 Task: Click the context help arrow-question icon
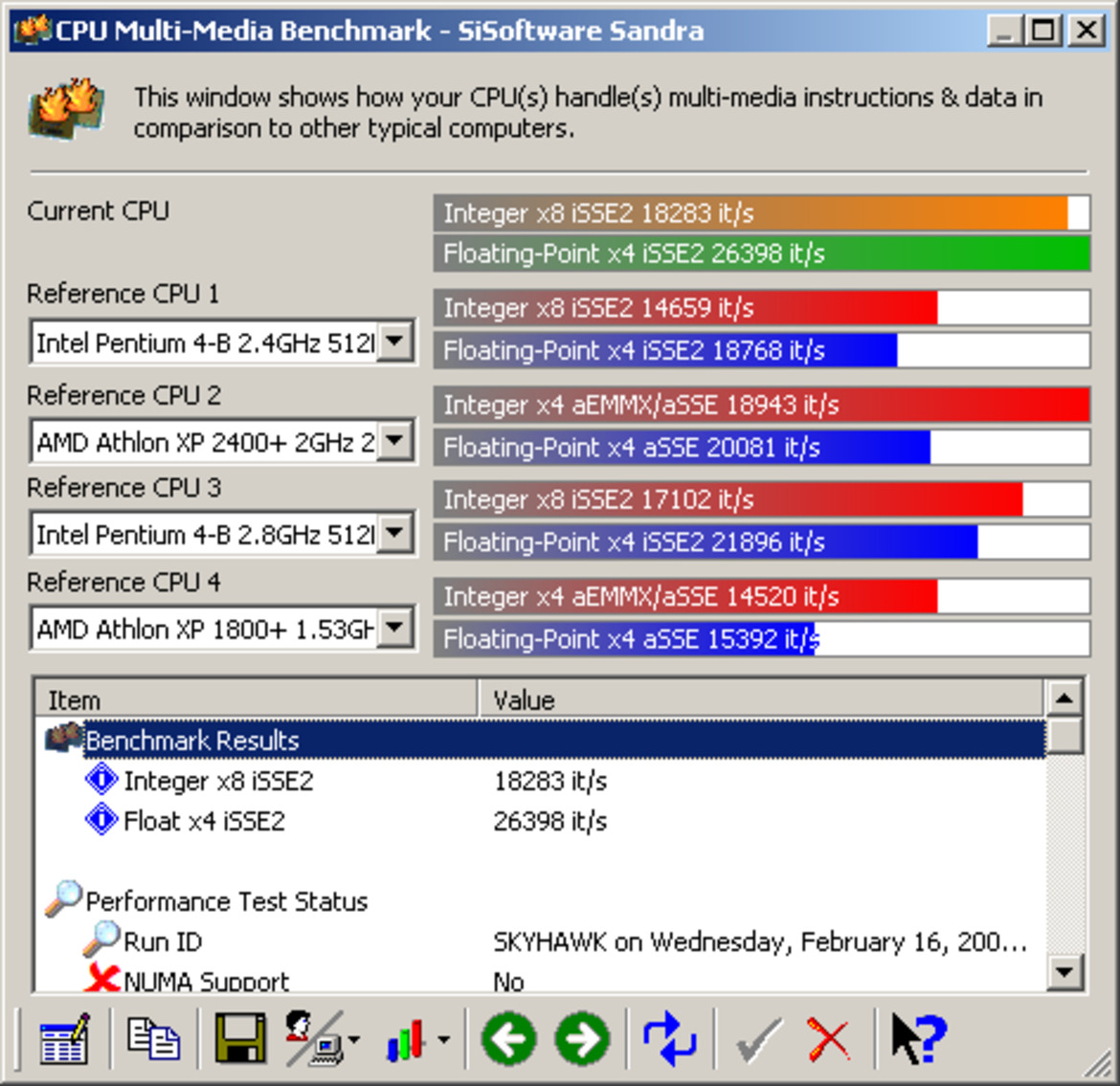pyautogui.click(x=919, y=1039)
